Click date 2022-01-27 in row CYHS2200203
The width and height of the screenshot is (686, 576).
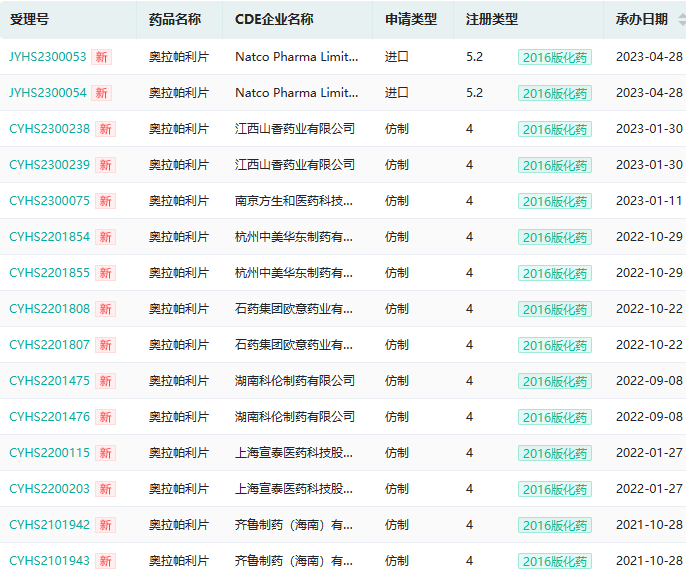649,489
